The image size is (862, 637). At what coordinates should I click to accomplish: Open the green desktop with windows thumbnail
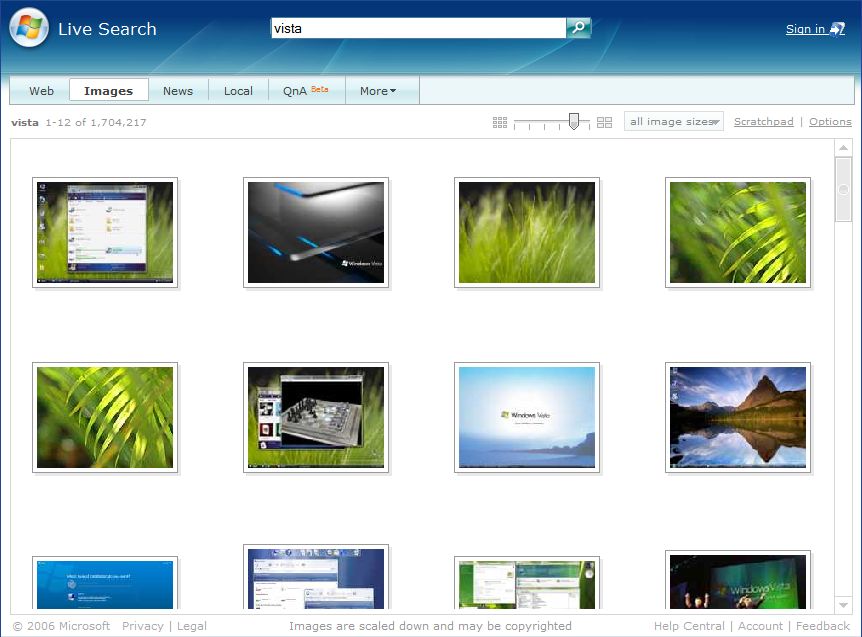[x=527, y=583]
